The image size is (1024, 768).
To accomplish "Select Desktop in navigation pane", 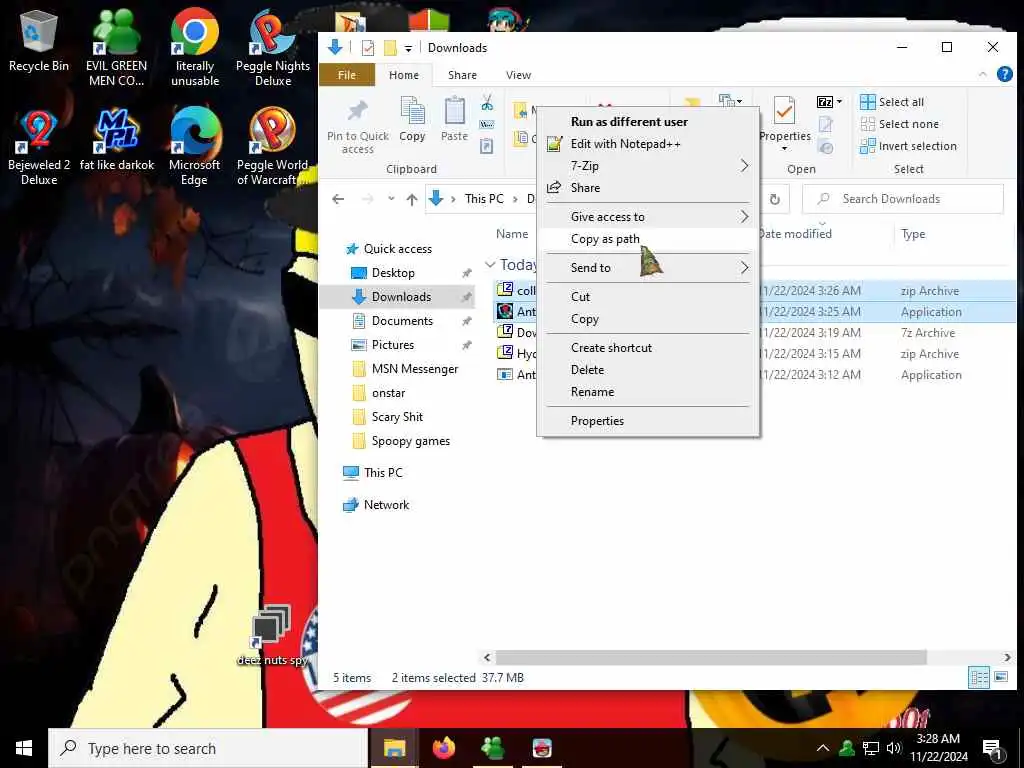I will (x=392, y=273).
